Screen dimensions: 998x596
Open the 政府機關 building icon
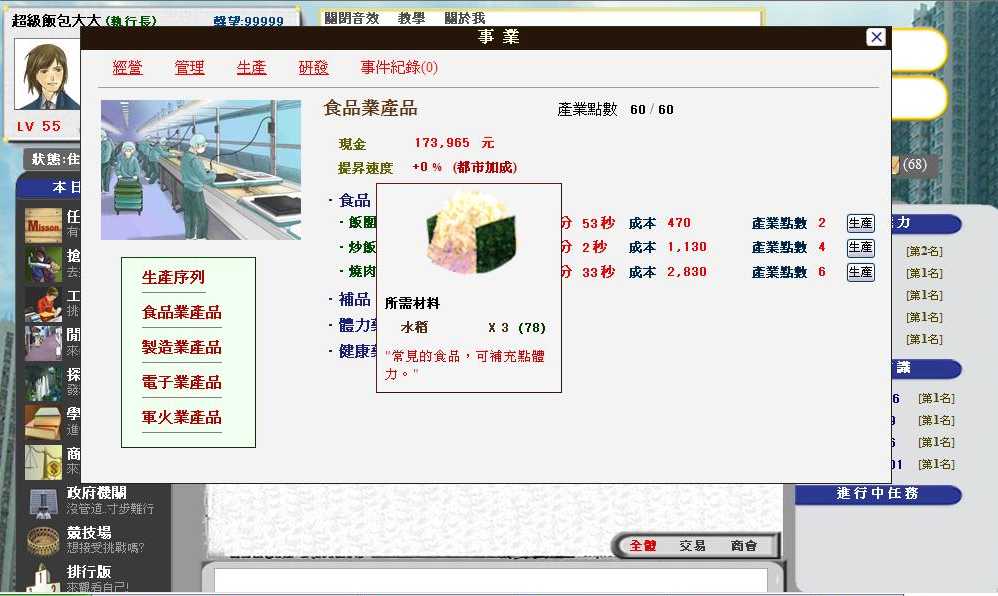click(43, 500)
